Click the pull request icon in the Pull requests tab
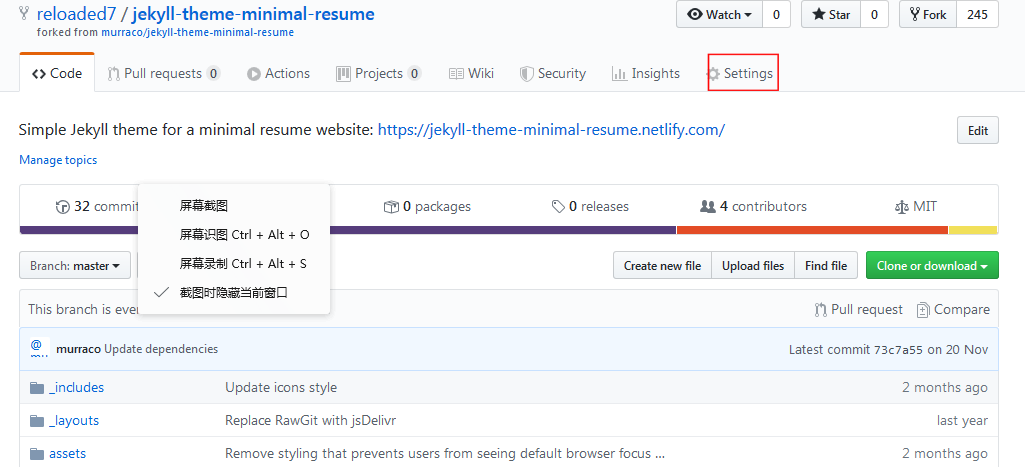The height and width of the screenshot is (467, 1025). click(x=114, y=74)
